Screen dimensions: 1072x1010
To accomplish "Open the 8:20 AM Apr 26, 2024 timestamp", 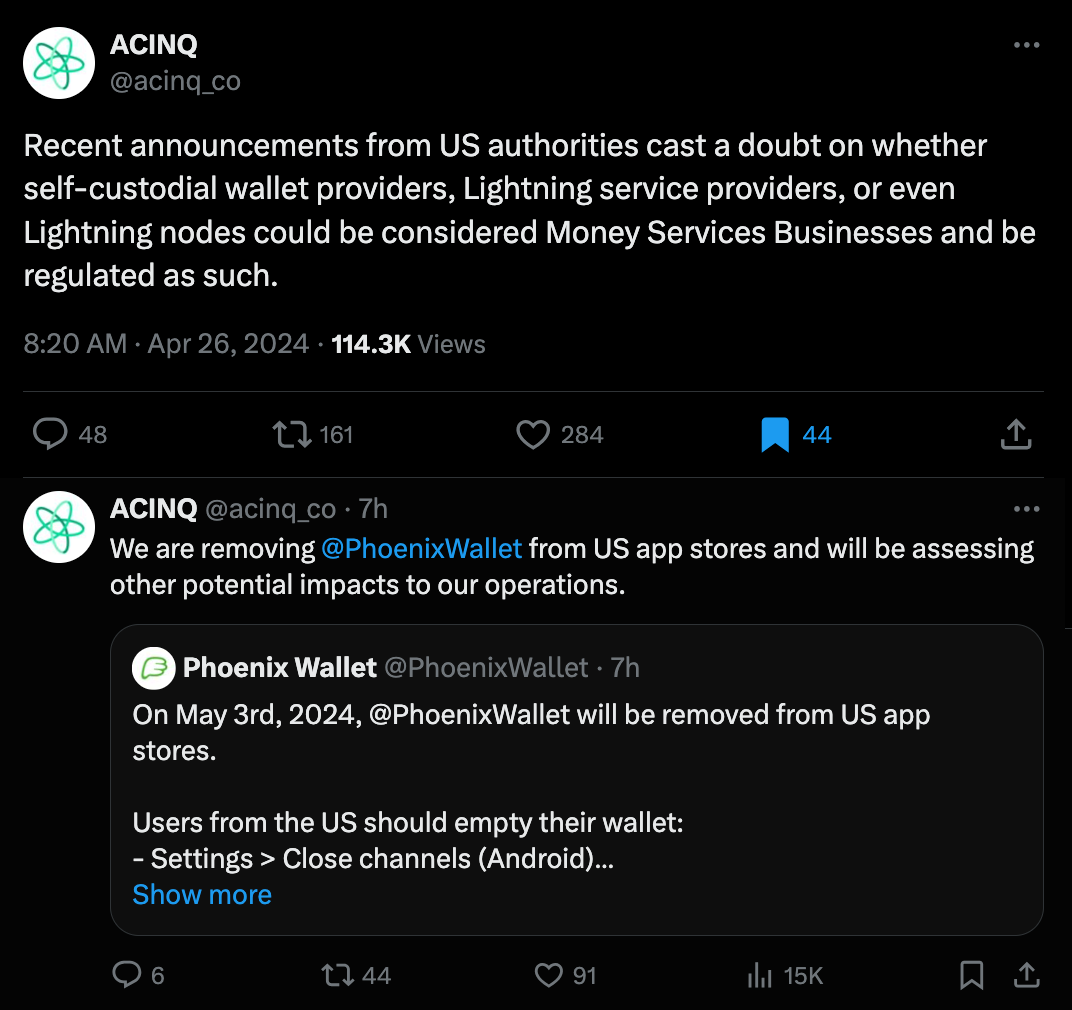I will [x=166, y=344].
